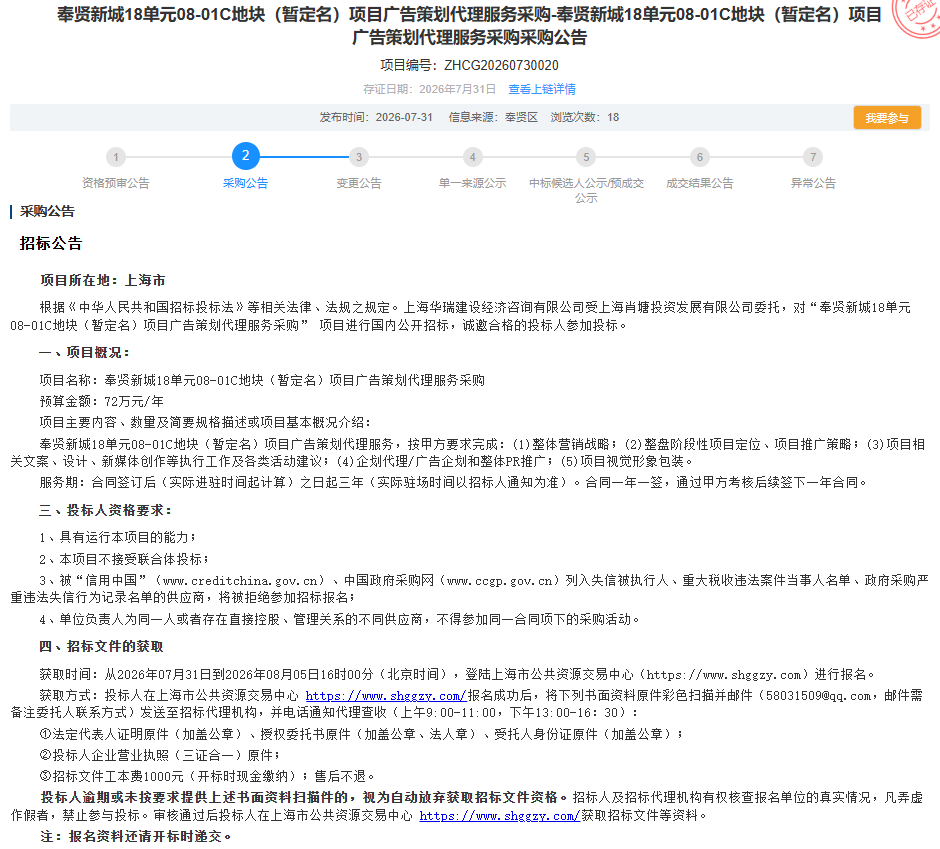Follow the shggzy.com link in 获取方式 paragraph
Viewport: 940px width, 849px height.
tap(386, 696)
